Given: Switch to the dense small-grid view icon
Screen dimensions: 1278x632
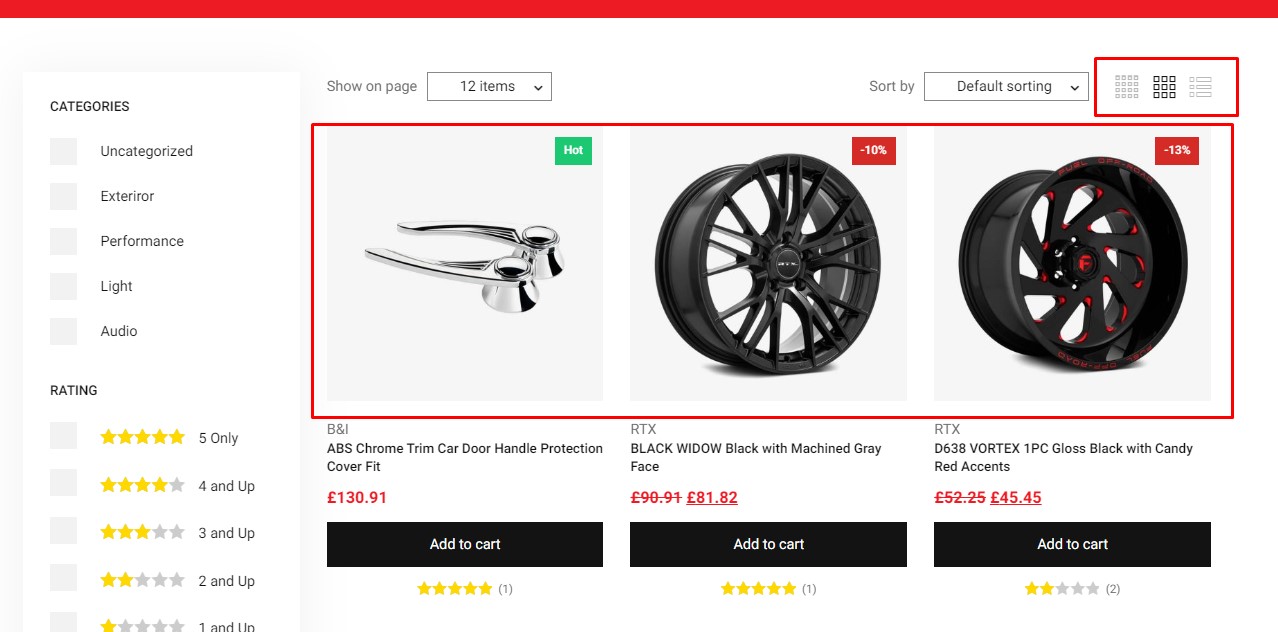Looking at the screenshot, I should [x=1127, y=87].
